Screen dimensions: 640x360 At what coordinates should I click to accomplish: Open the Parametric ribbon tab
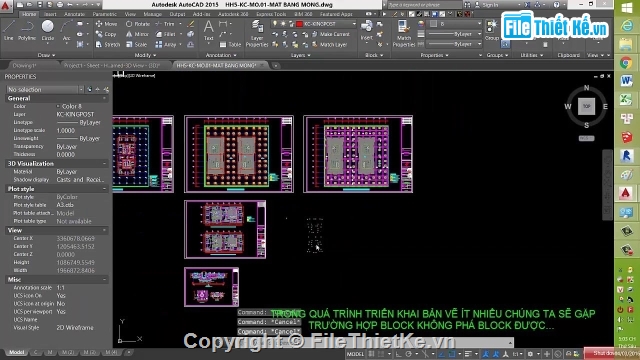tap(105, 14)
